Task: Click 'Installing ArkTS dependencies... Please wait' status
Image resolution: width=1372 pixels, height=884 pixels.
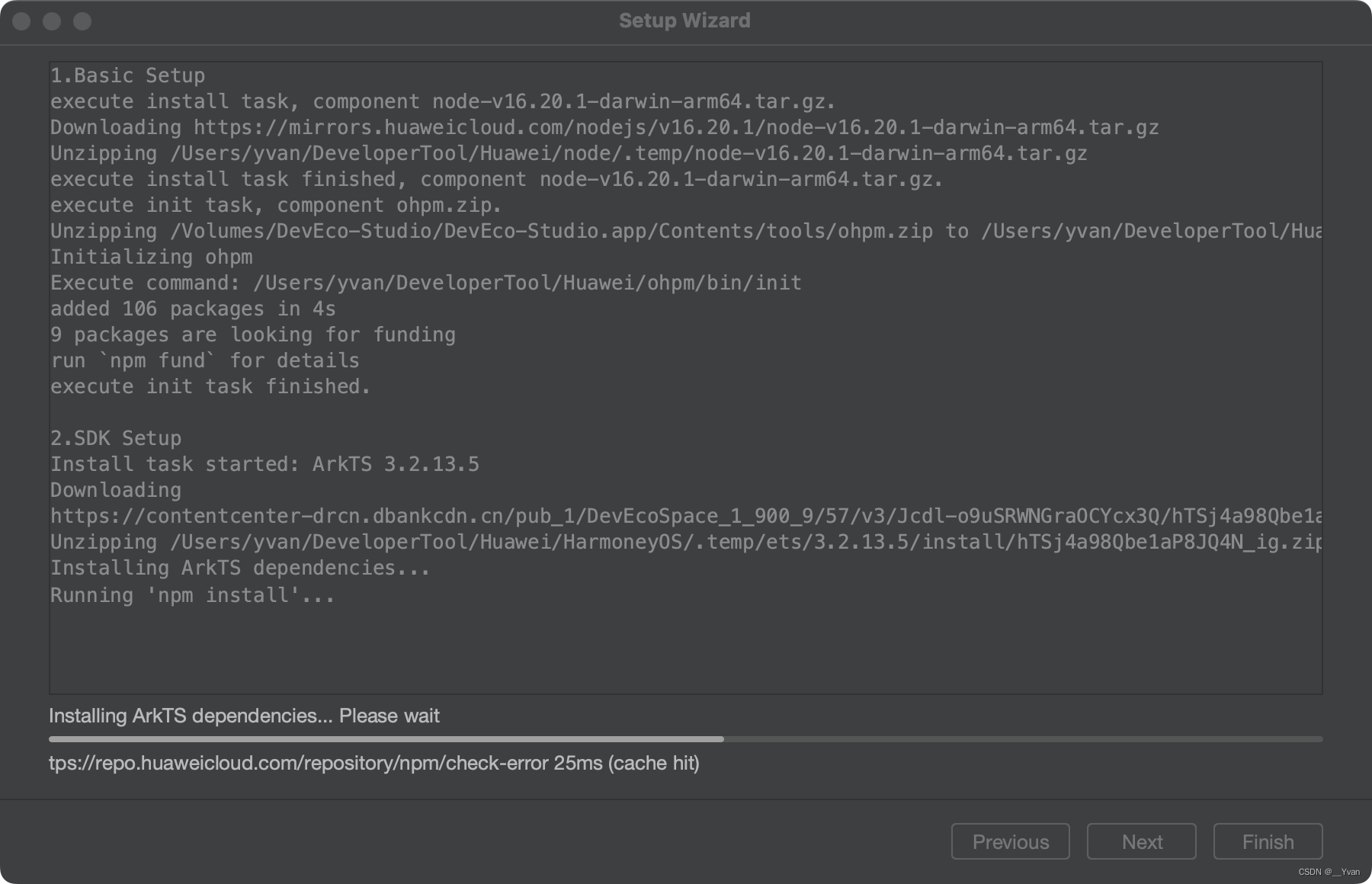Action: point(244,716)
